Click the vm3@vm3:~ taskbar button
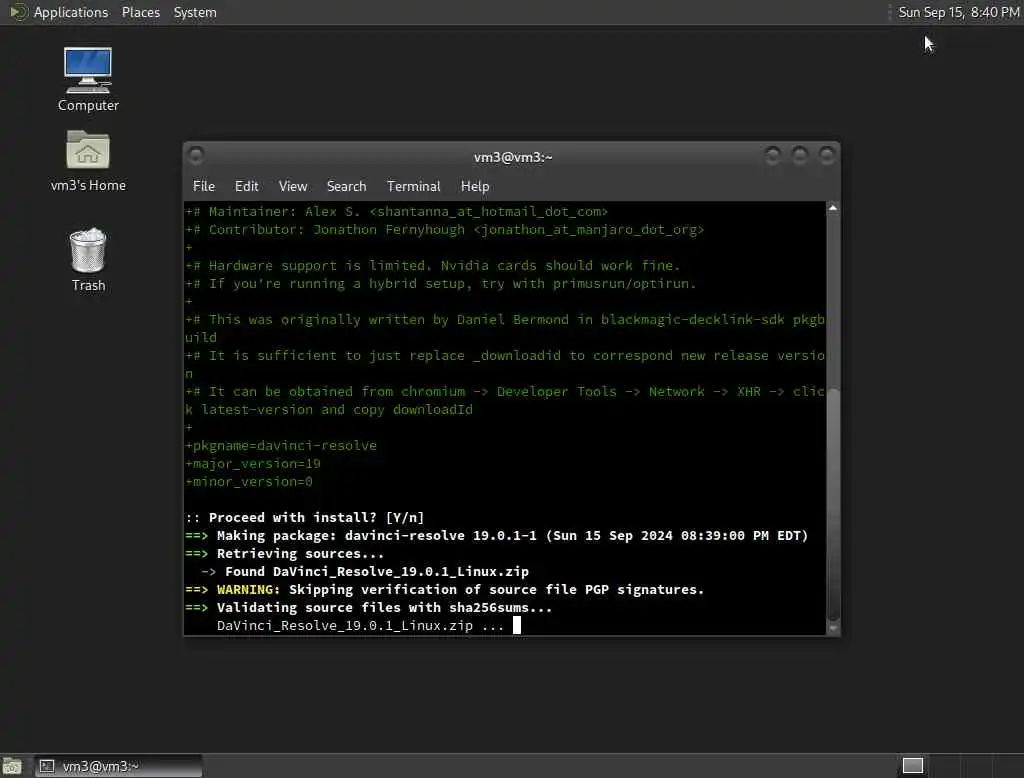Image resolution: width=1024 pixels, height=778 pixels. coord(118,766)
